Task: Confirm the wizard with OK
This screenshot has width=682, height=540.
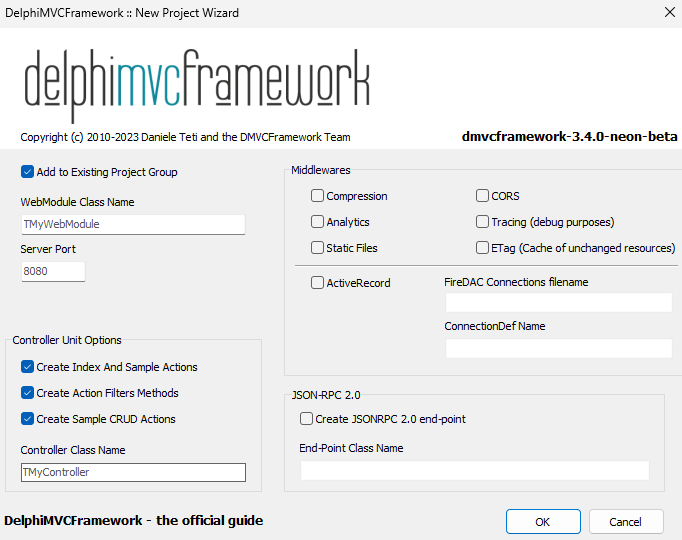Action: 543,521
